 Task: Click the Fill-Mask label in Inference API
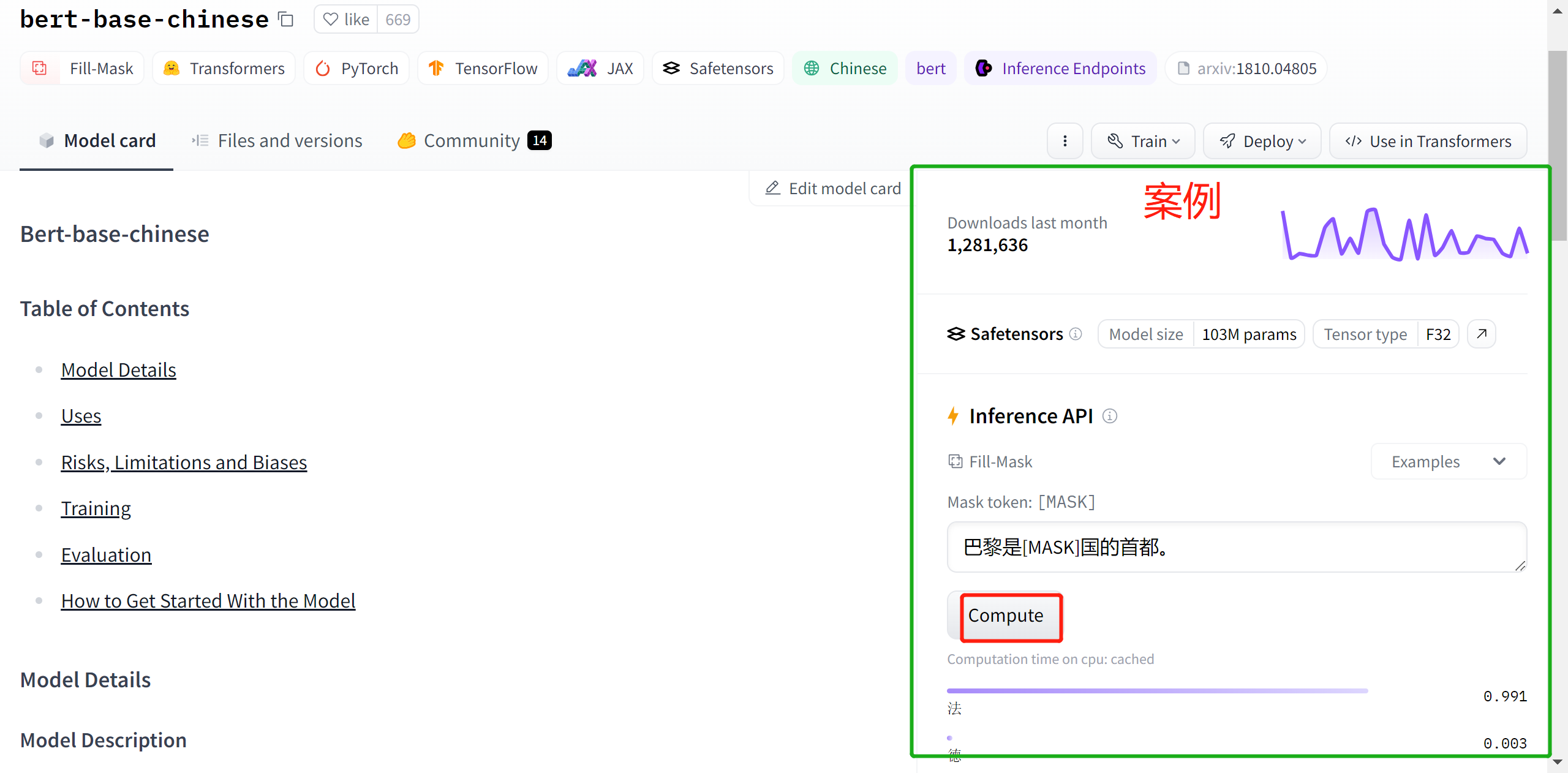[990, 461]
